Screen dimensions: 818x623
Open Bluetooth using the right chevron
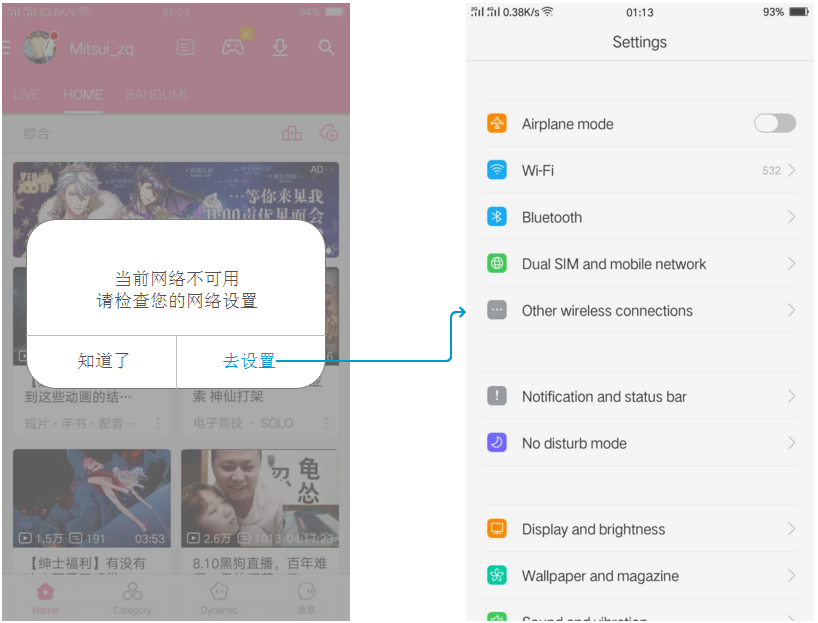pyautogui.click(x=791, y=217)
